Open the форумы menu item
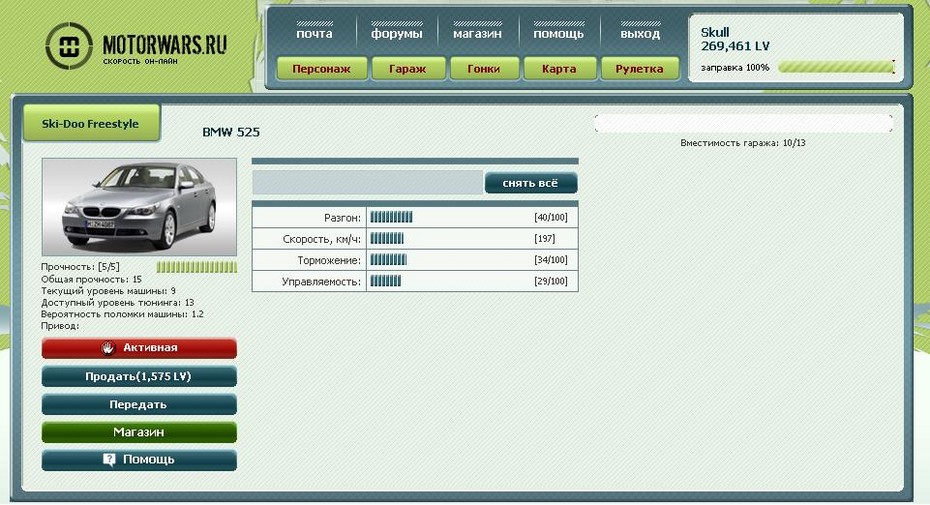930x505 pixels. [x=397, y=33]
